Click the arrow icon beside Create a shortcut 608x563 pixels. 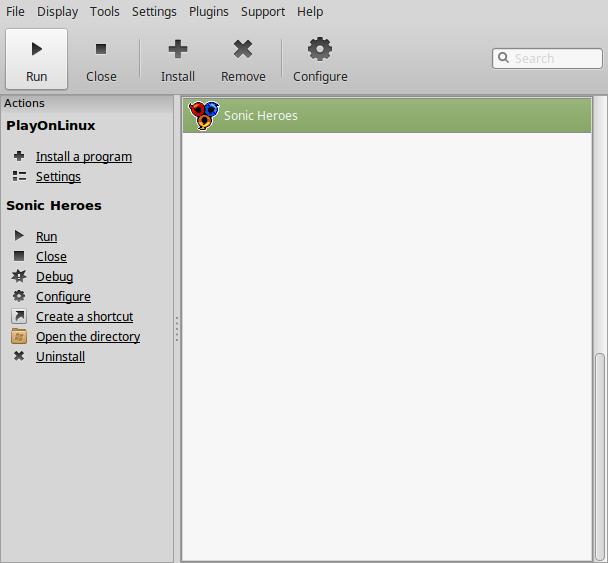pyautogui.click(x=19, y=316)
